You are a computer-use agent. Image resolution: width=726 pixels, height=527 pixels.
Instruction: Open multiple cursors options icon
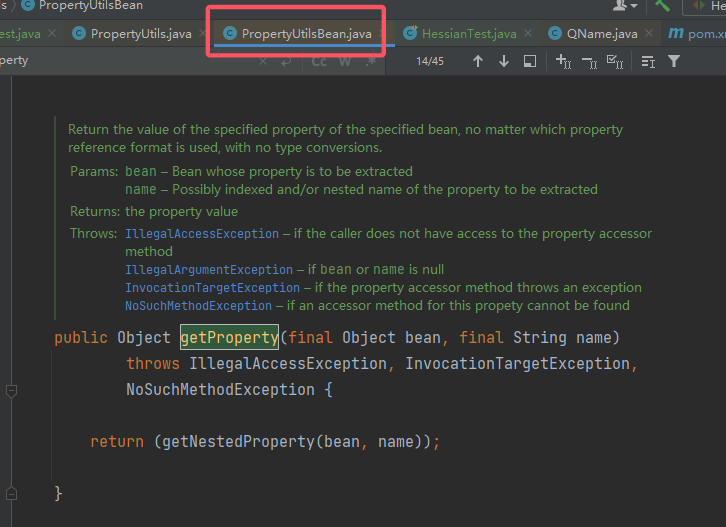pyautogui.click(x=648, y=61)
